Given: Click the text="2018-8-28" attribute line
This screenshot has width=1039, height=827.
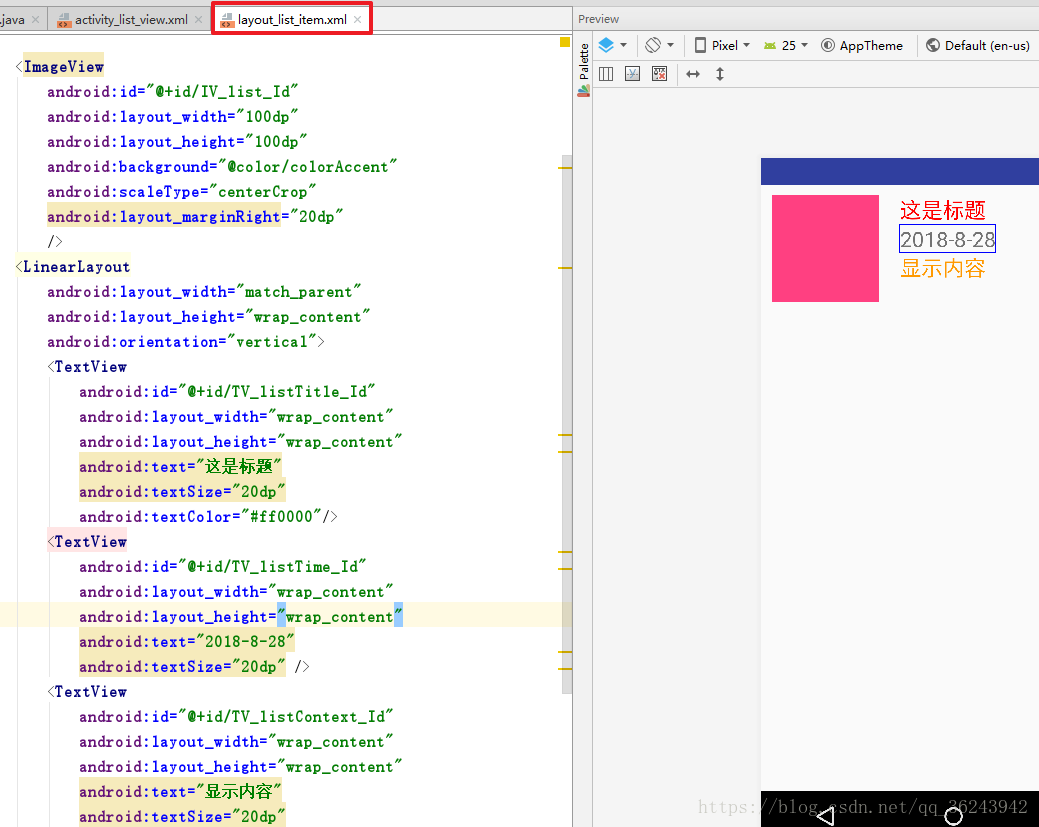Looking at the screenshot, I should click(186, 641).
